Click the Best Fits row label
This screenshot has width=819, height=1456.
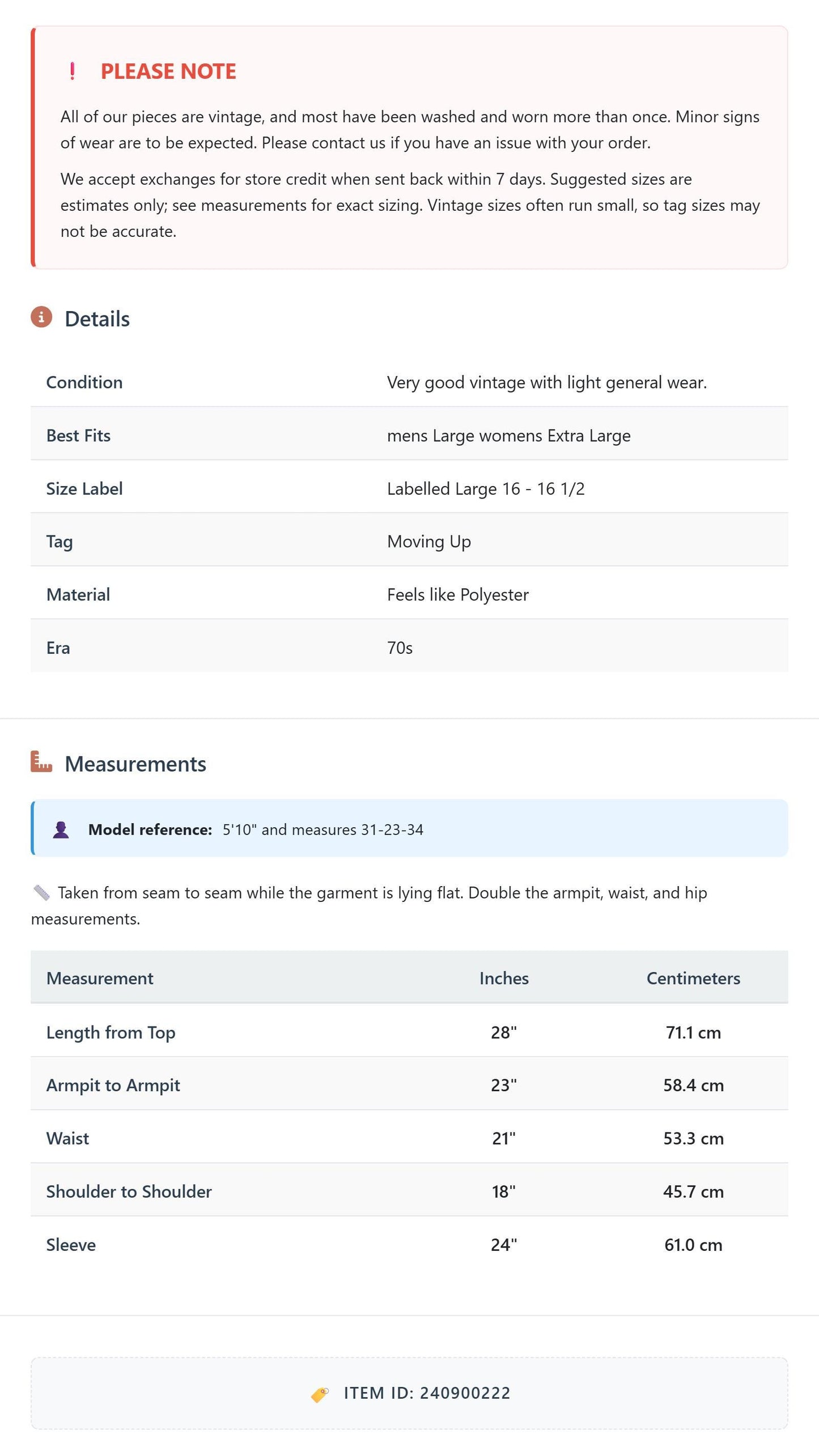(x=78, y=436)
